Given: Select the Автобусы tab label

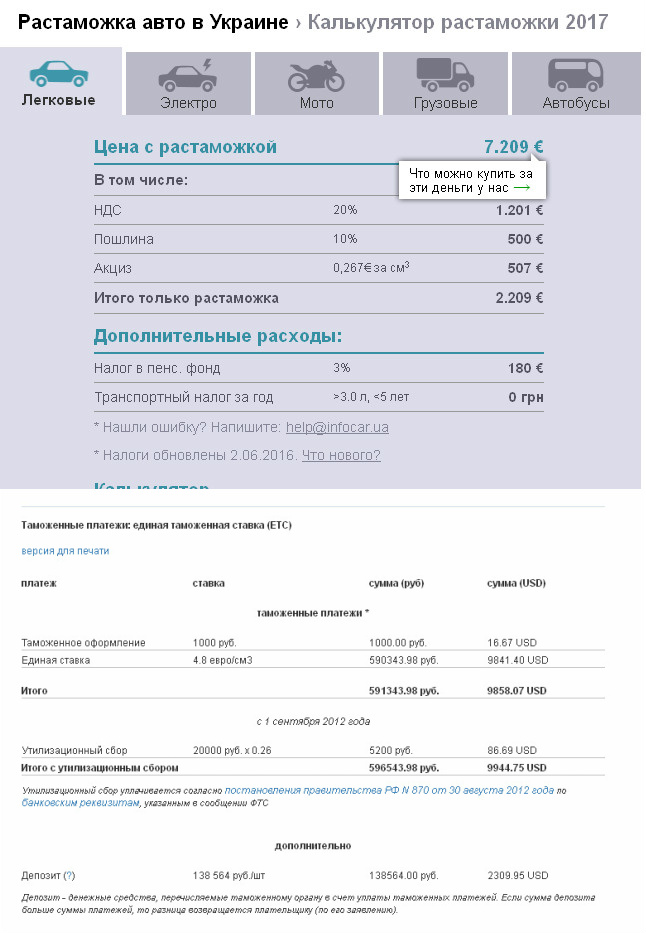Looking at the screenshot, I should [576, 103].
